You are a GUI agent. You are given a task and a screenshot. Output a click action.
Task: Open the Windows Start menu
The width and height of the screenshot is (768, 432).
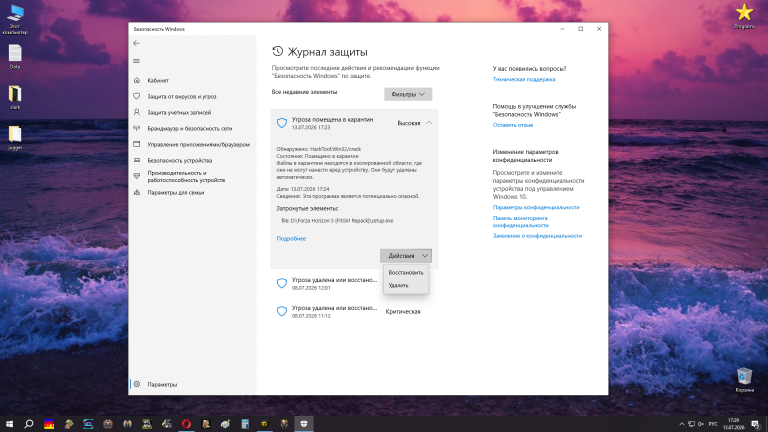click(9, 424)
